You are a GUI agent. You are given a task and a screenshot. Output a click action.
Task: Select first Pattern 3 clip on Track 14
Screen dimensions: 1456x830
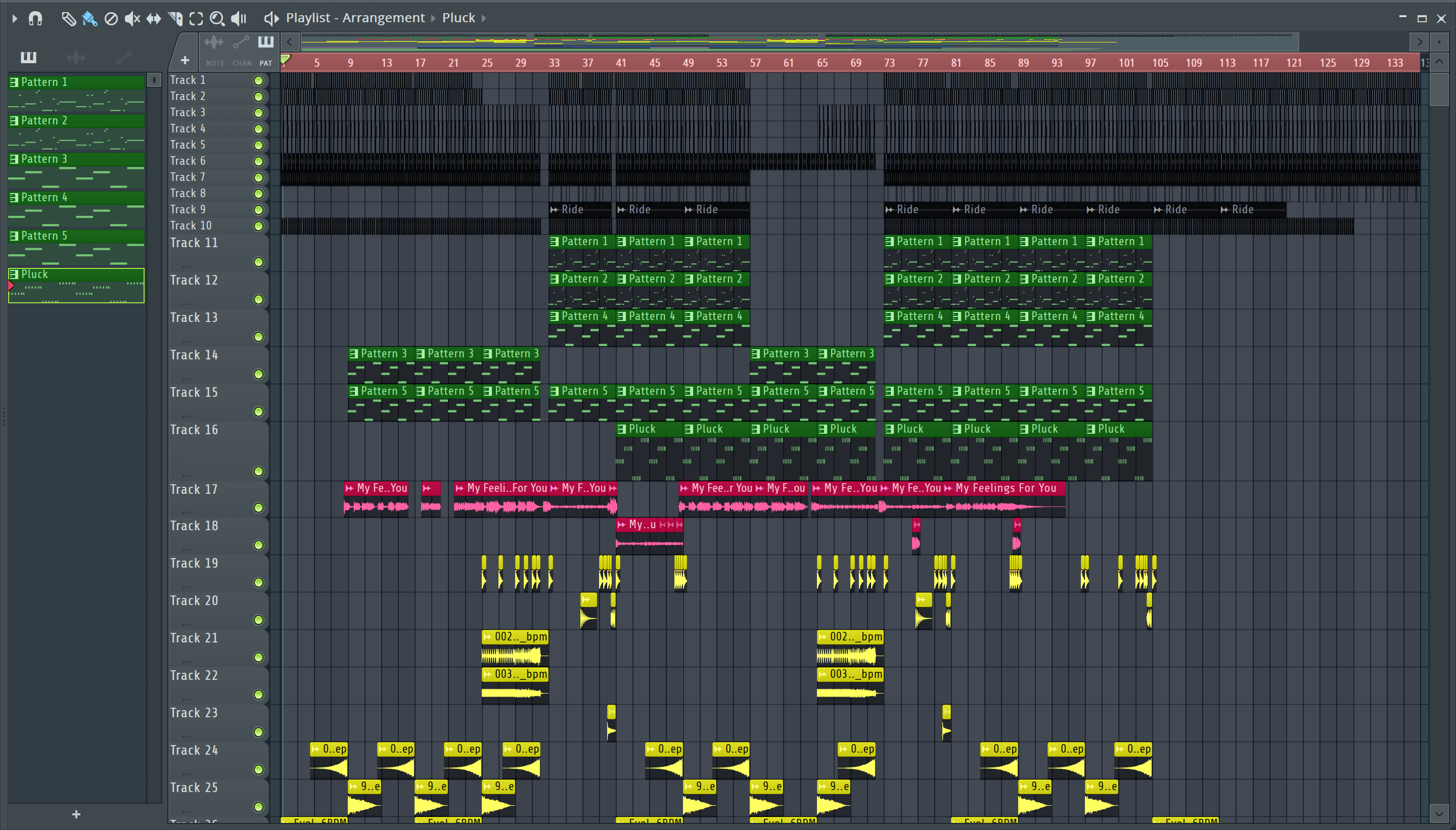(x=381, y=366)
